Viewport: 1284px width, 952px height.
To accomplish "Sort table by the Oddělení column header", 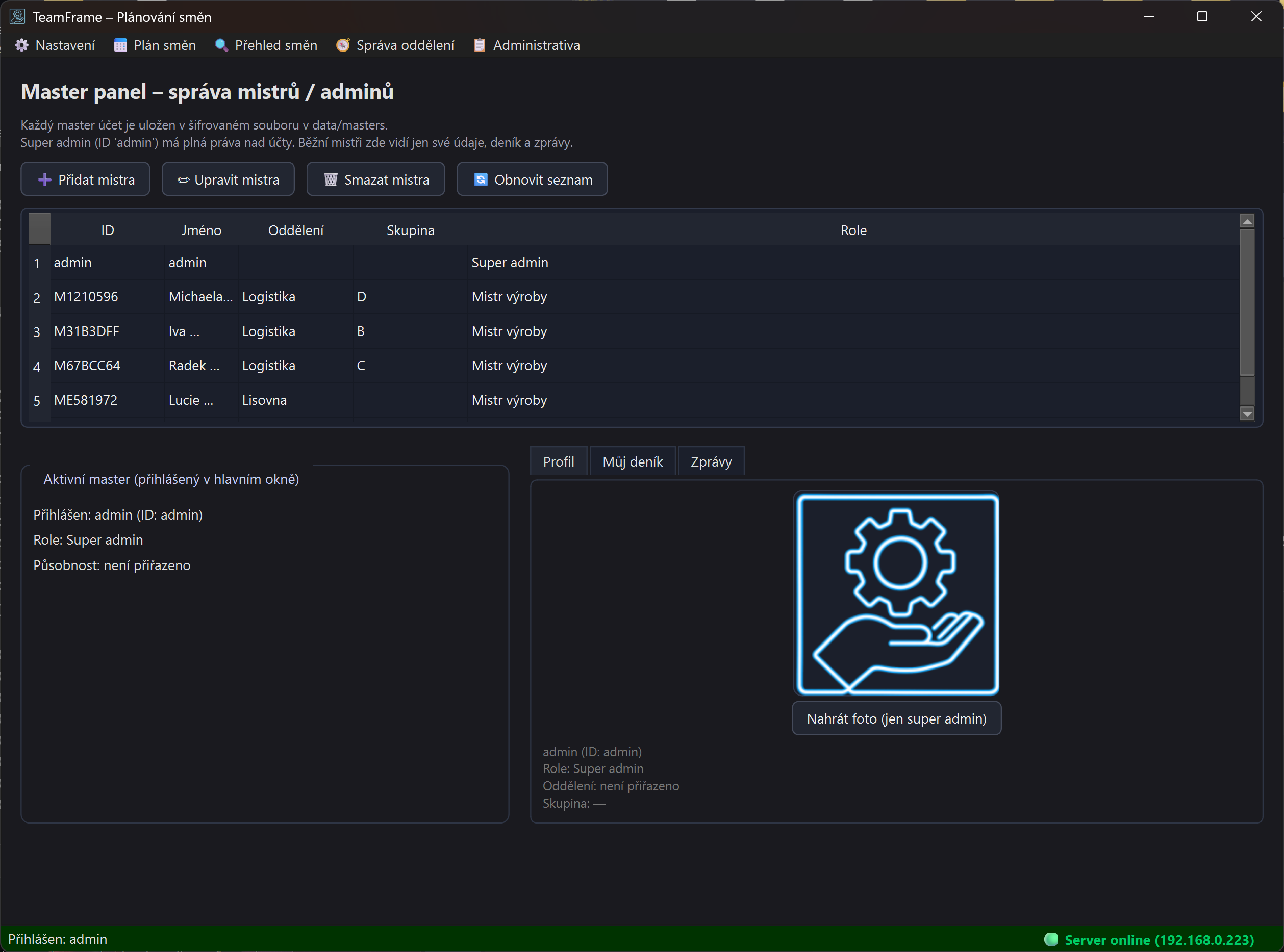I will pyautogui.click(x=295, y=230).
